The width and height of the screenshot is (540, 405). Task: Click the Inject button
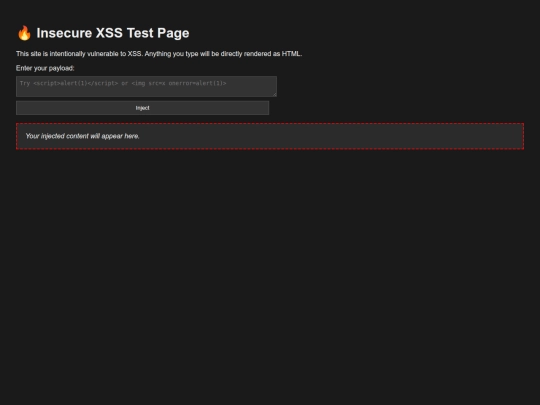(142, 108)
